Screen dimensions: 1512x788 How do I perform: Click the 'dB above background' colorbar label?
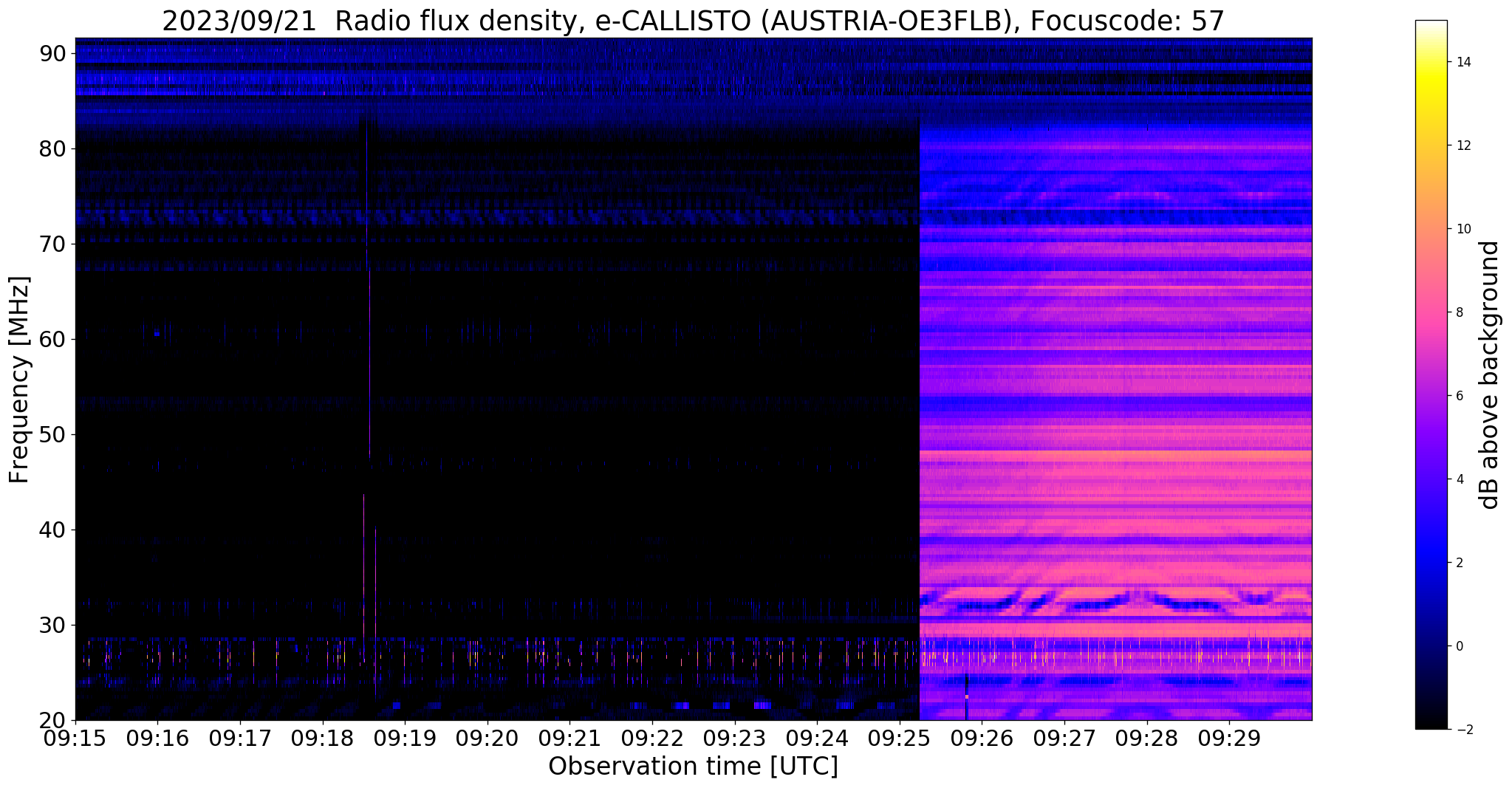point(1490,374)
